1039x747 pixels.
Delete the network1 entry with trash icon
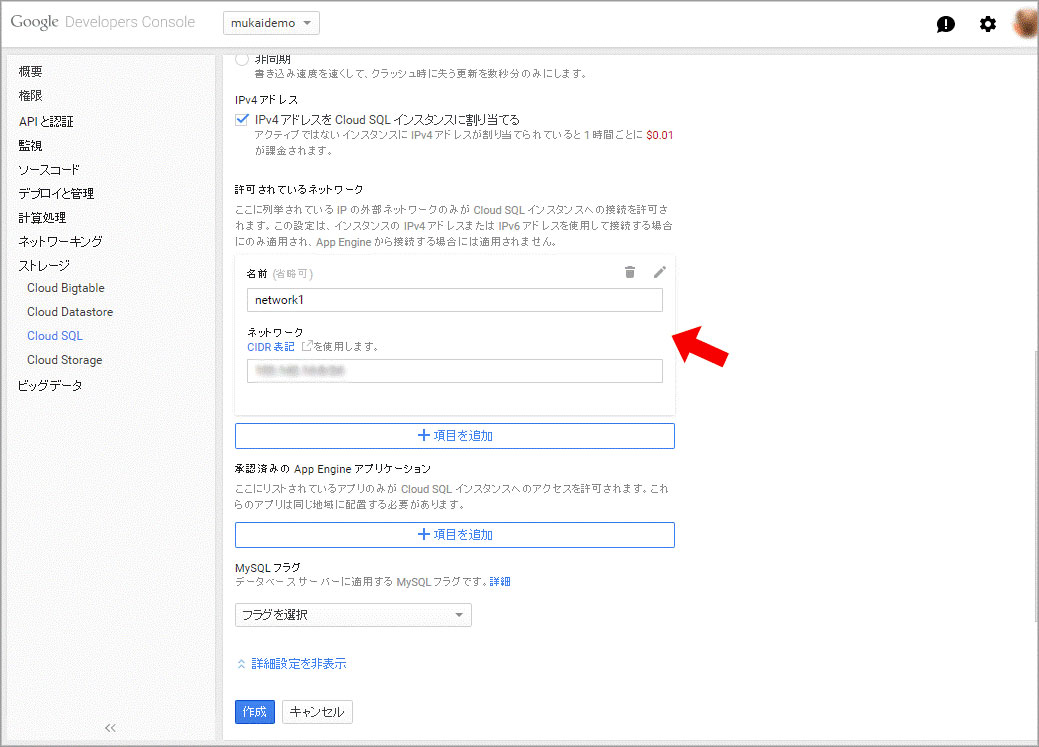point(629,272)
